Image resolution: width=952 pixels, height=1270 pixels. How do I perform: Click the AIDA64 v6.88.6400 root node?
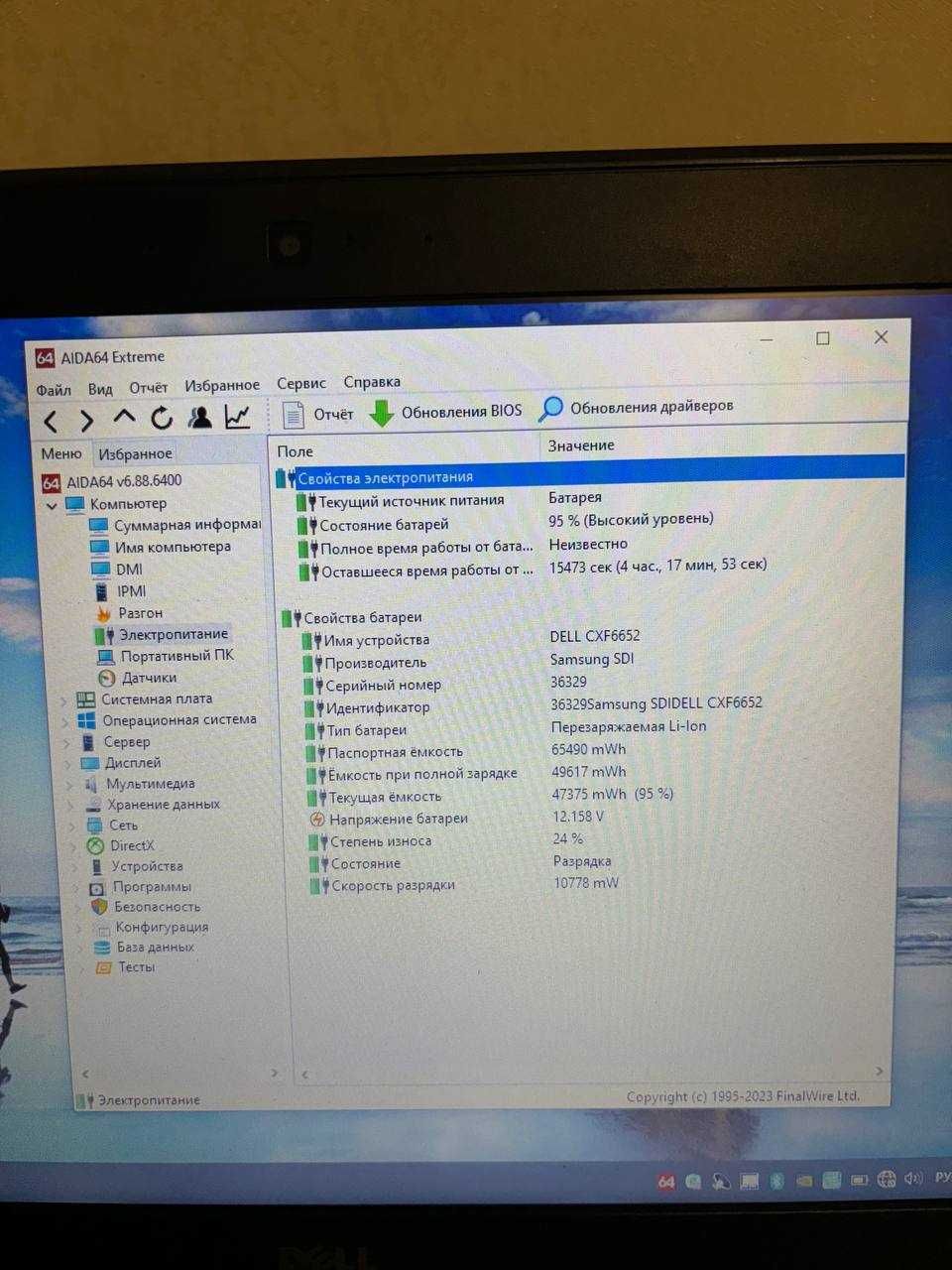tap(111, 481)
